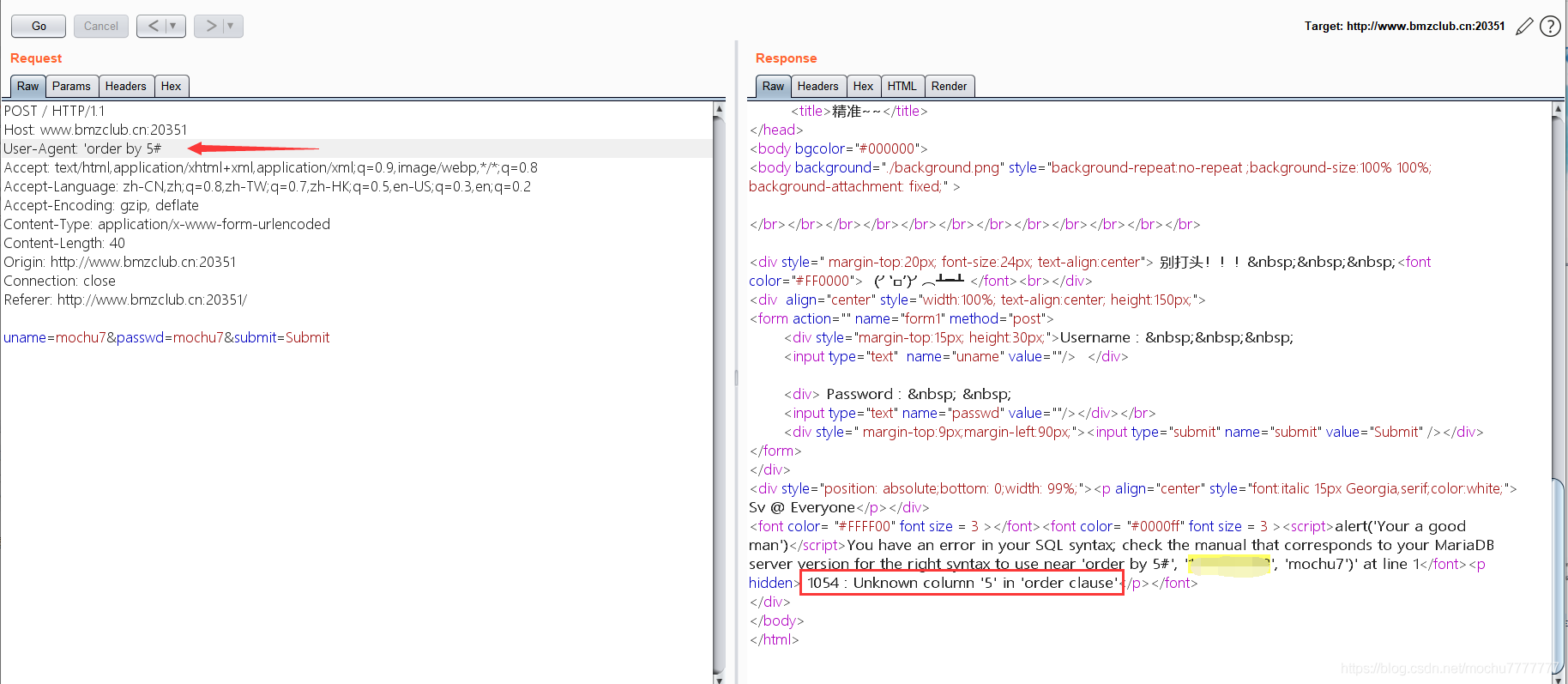
Task: Click the Response panel heading
Action: pyautogui.click(x=787, y=58)
